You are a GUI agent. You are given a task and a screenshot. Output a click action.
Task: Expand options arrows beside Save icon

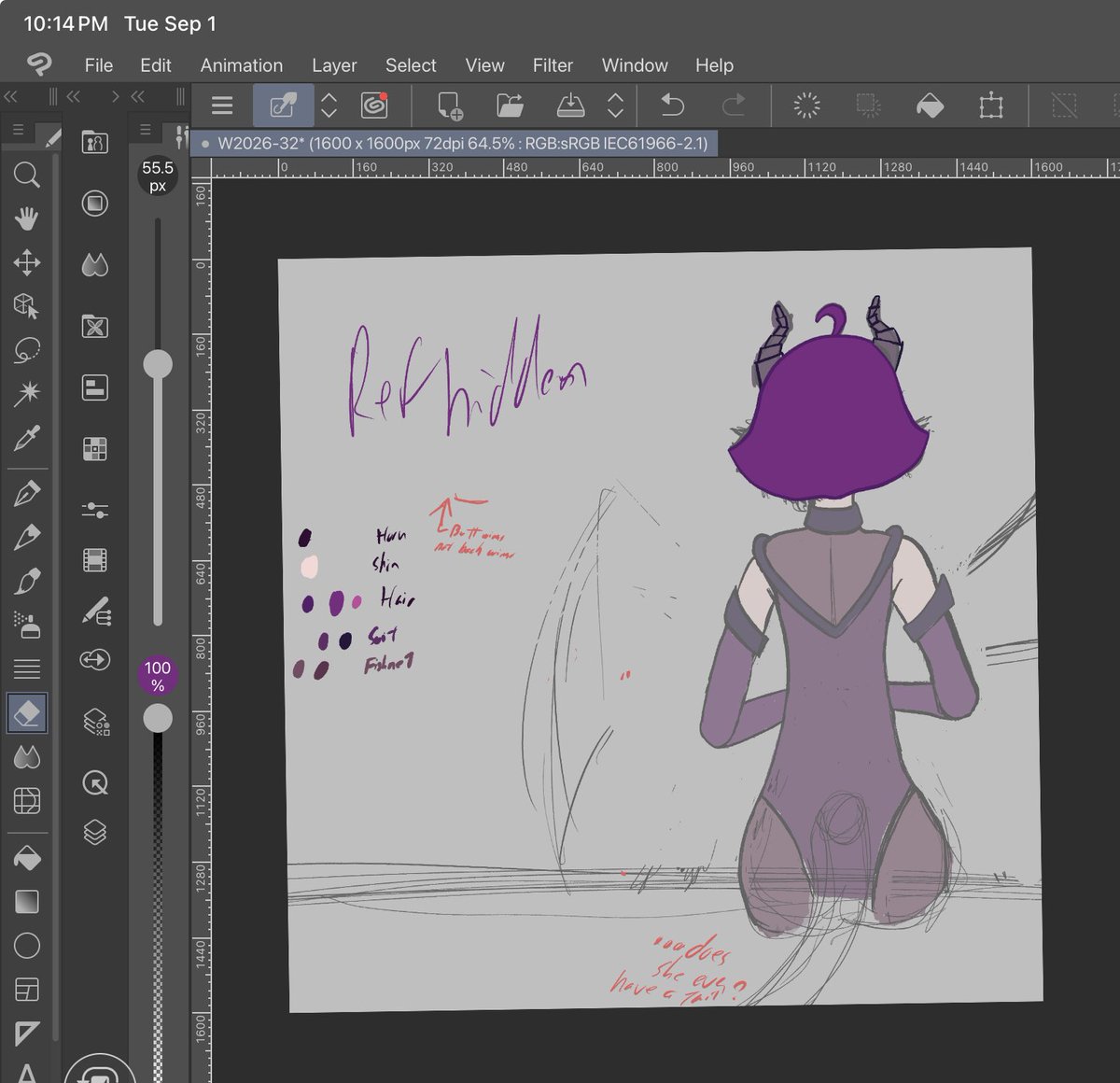tap(615, 105)
